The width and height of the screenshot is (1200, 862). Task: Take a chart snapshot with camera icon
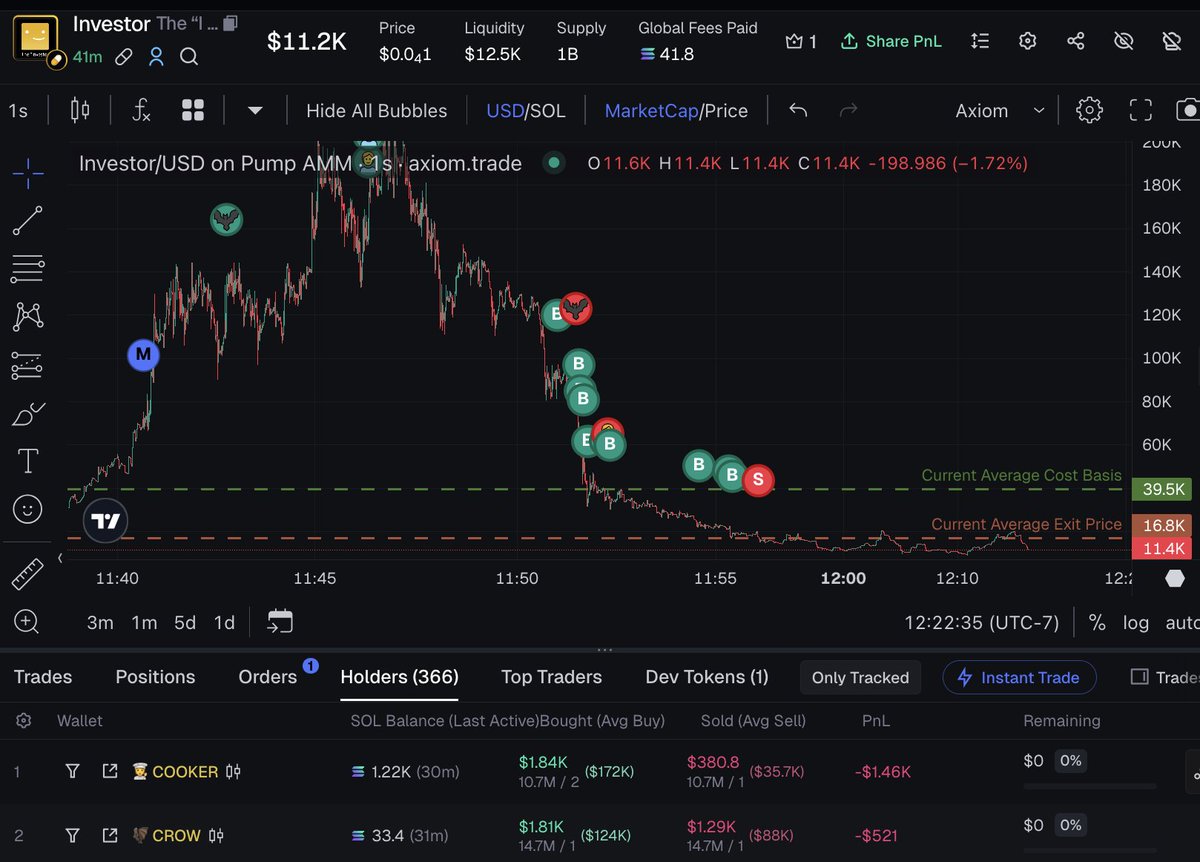pyautogui.click(x=1187, y=110)
